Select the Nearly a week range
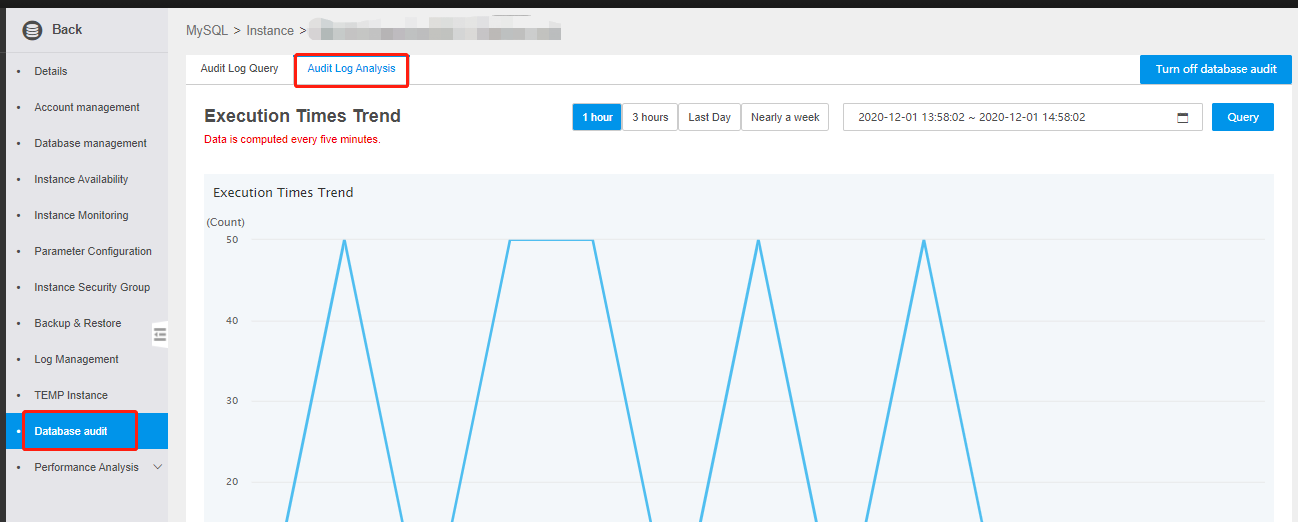1298x522 pixels. pyautogui.click(x=785, y=117)
